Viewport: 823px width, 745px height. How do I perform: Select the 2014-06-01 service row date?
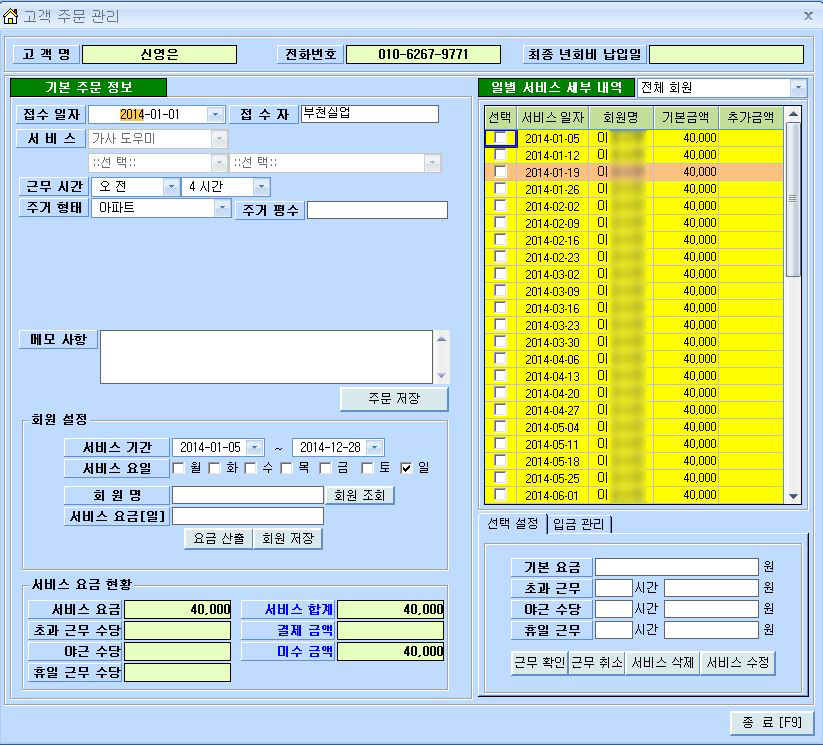coord(552,495)
